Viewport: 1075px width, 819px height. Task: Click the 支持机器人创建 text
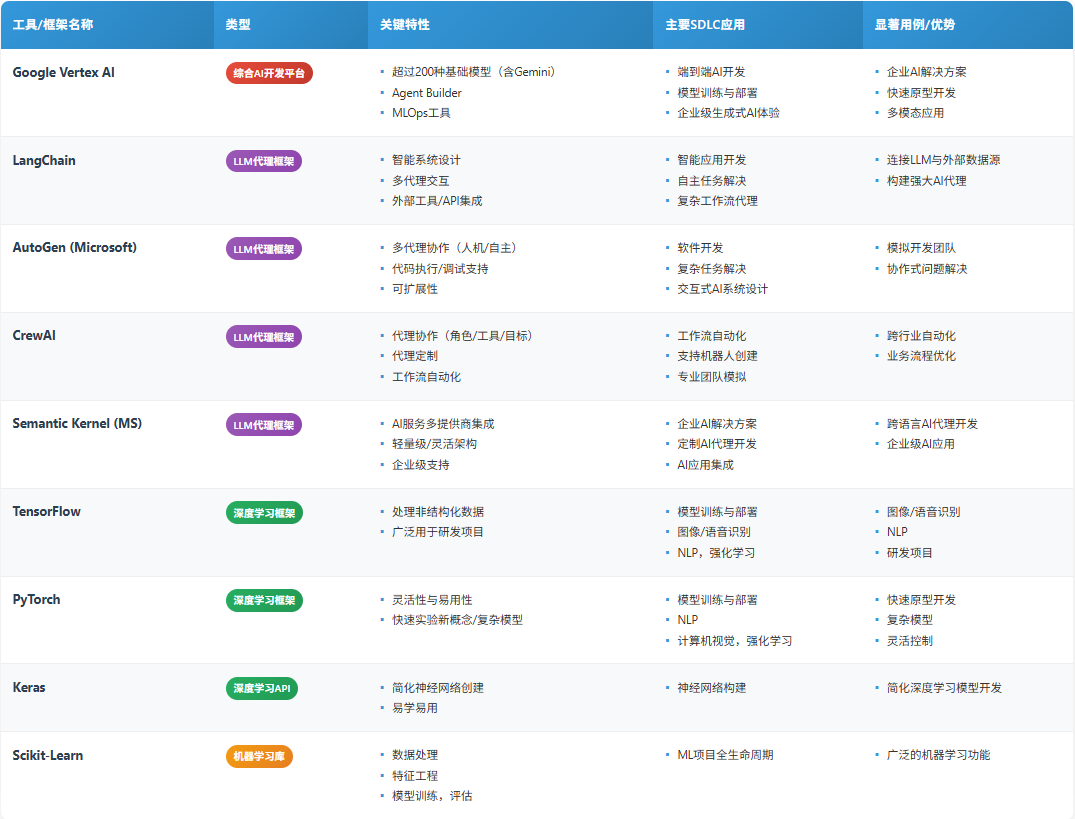click(717, 356)
